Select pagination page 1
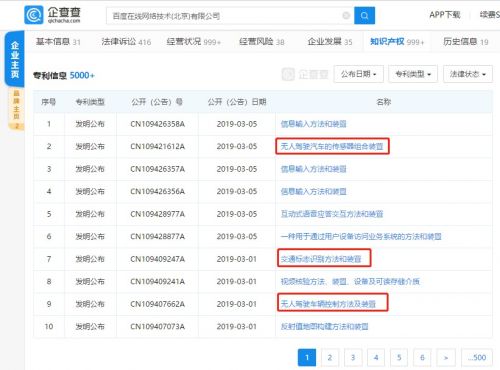 307,358
